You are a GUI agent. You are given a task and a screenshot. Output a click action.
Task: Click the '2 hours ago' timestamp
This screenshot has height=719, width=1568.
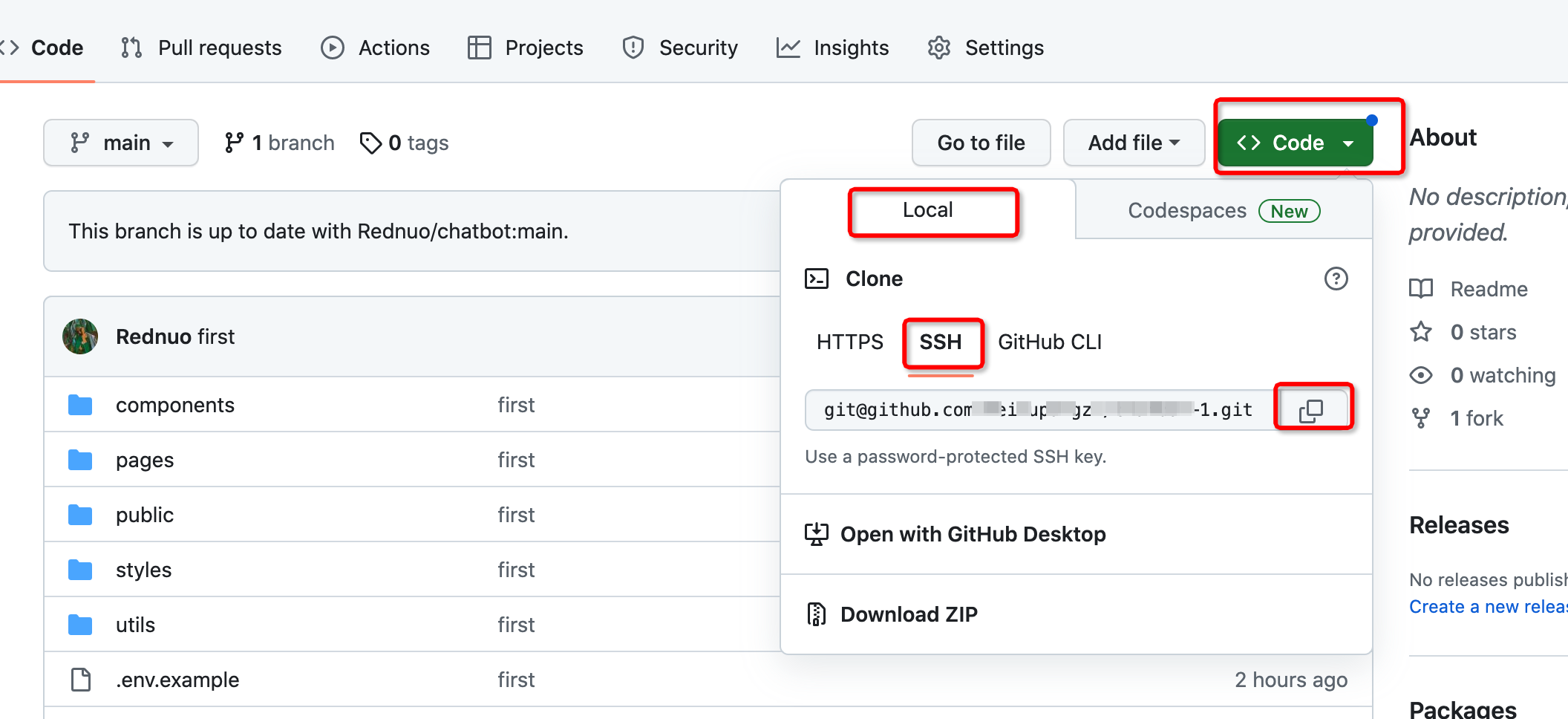(1290, 680)
